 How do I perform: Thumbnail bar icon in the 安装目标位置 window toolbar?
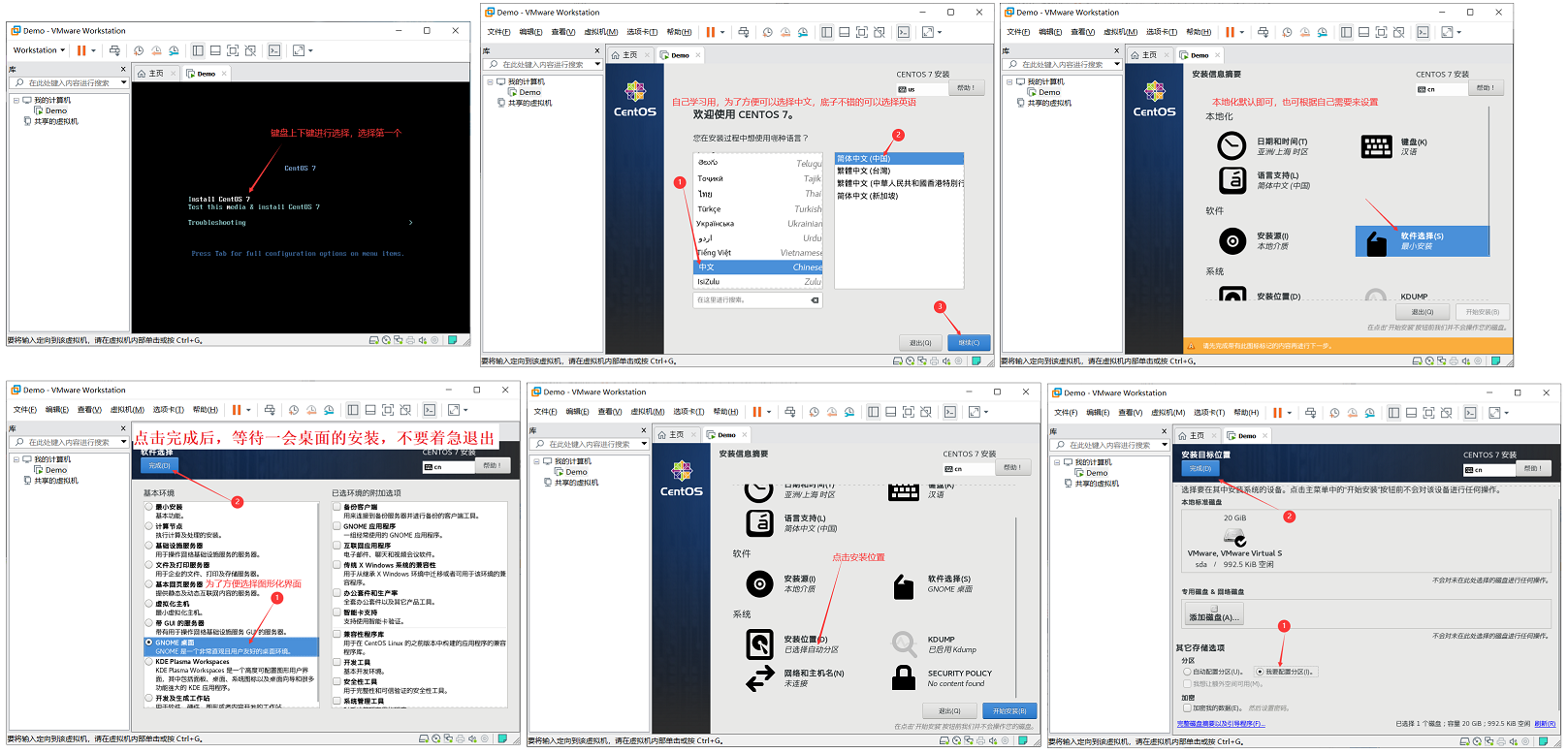tap(1412, 413)
